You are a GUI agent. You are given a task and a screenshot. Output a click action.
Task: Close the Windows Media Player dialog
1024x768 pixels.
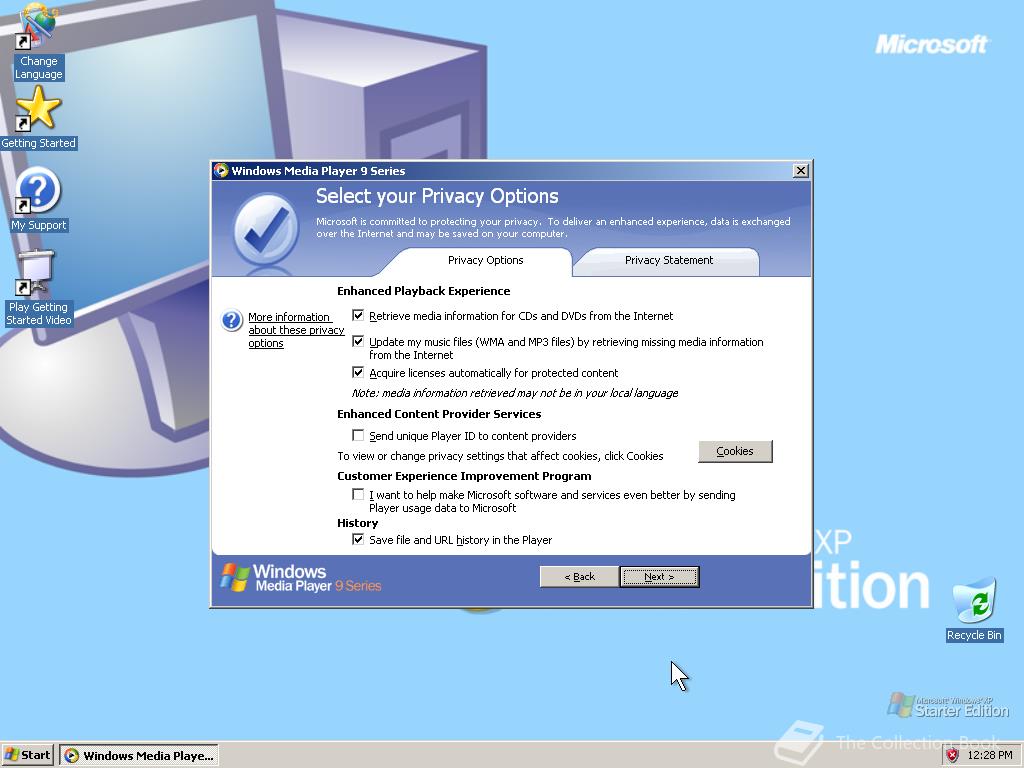(801, 170)
